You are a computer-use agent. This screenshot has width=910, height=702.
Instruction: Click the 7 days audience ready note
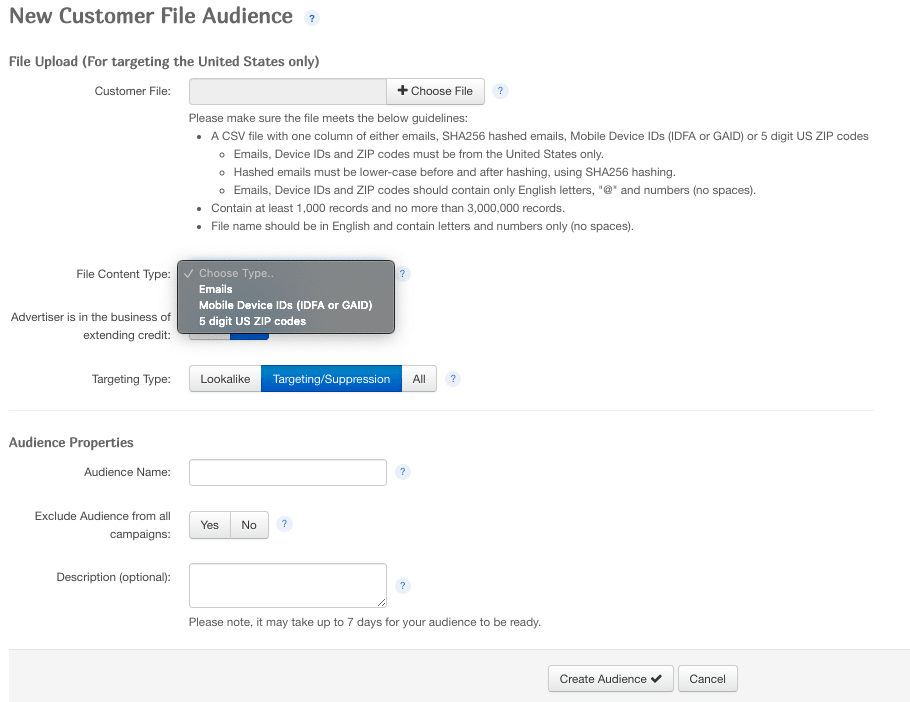(364, 622)
